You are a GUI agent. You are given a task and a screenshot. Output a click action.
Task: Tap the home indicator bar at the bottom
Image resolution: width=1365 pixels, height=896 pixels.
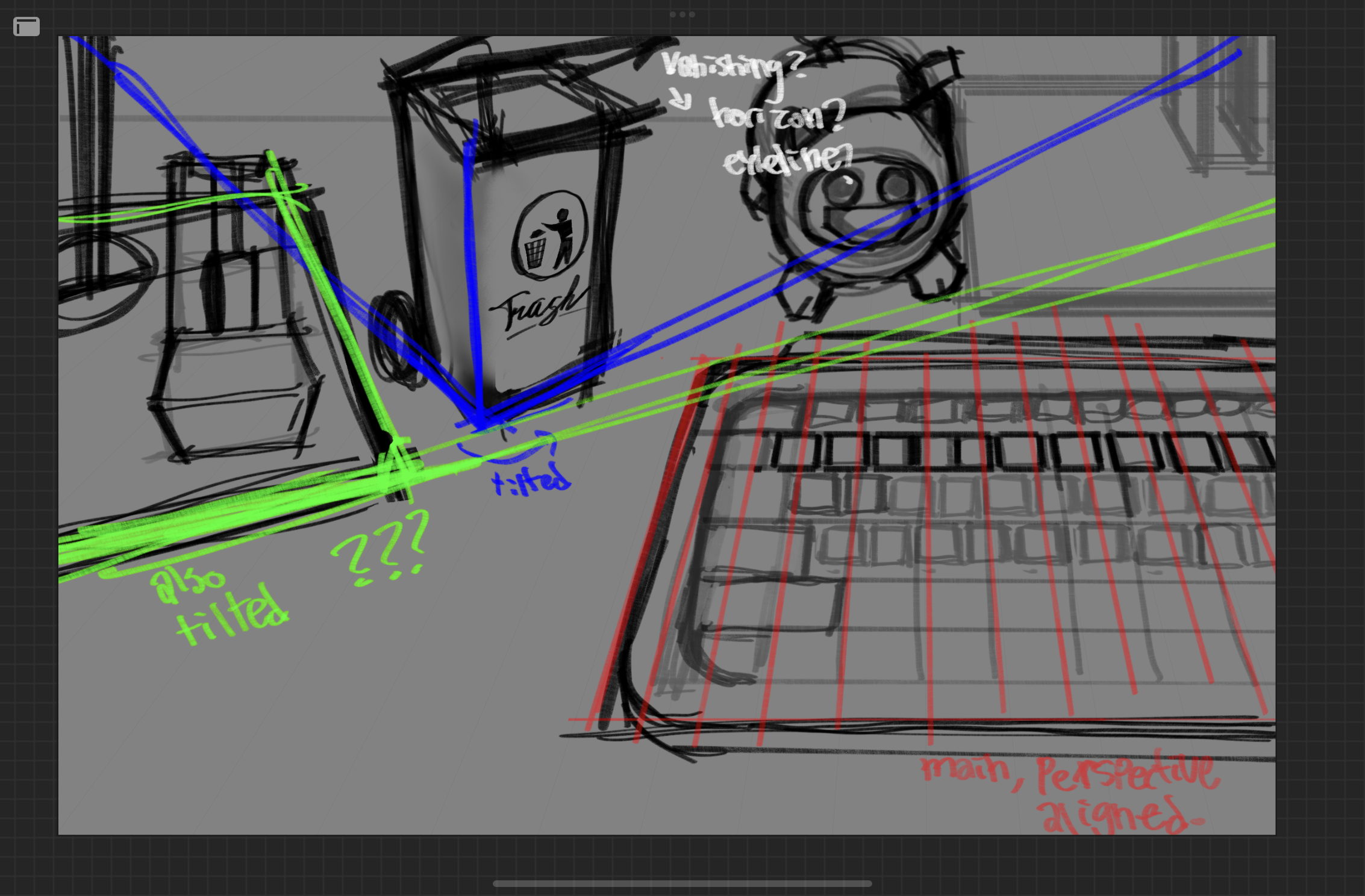[682, 883]
